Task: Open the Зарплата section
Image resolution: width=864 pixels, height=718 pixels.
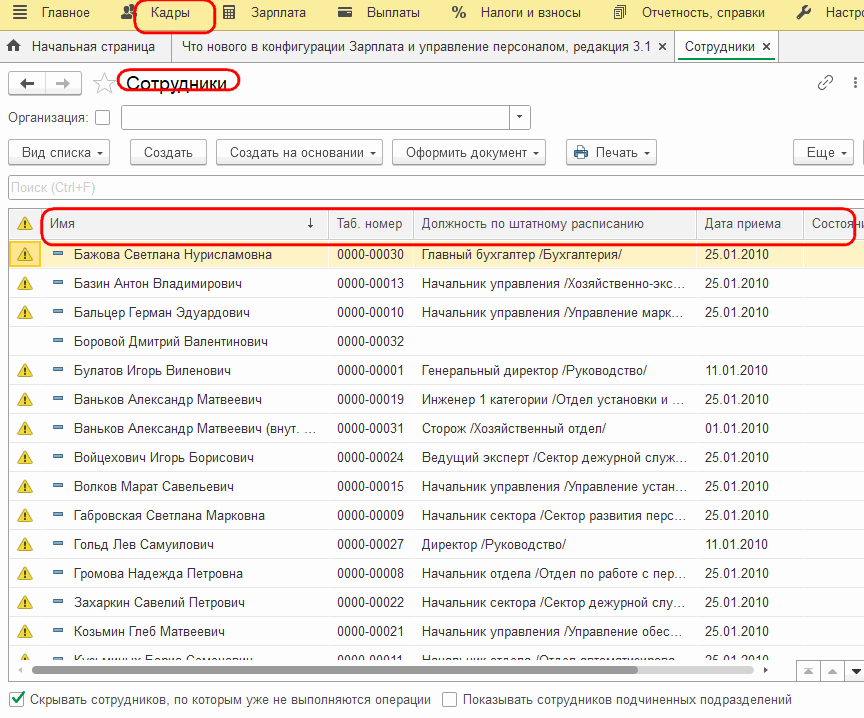Action: coord(278,13)
